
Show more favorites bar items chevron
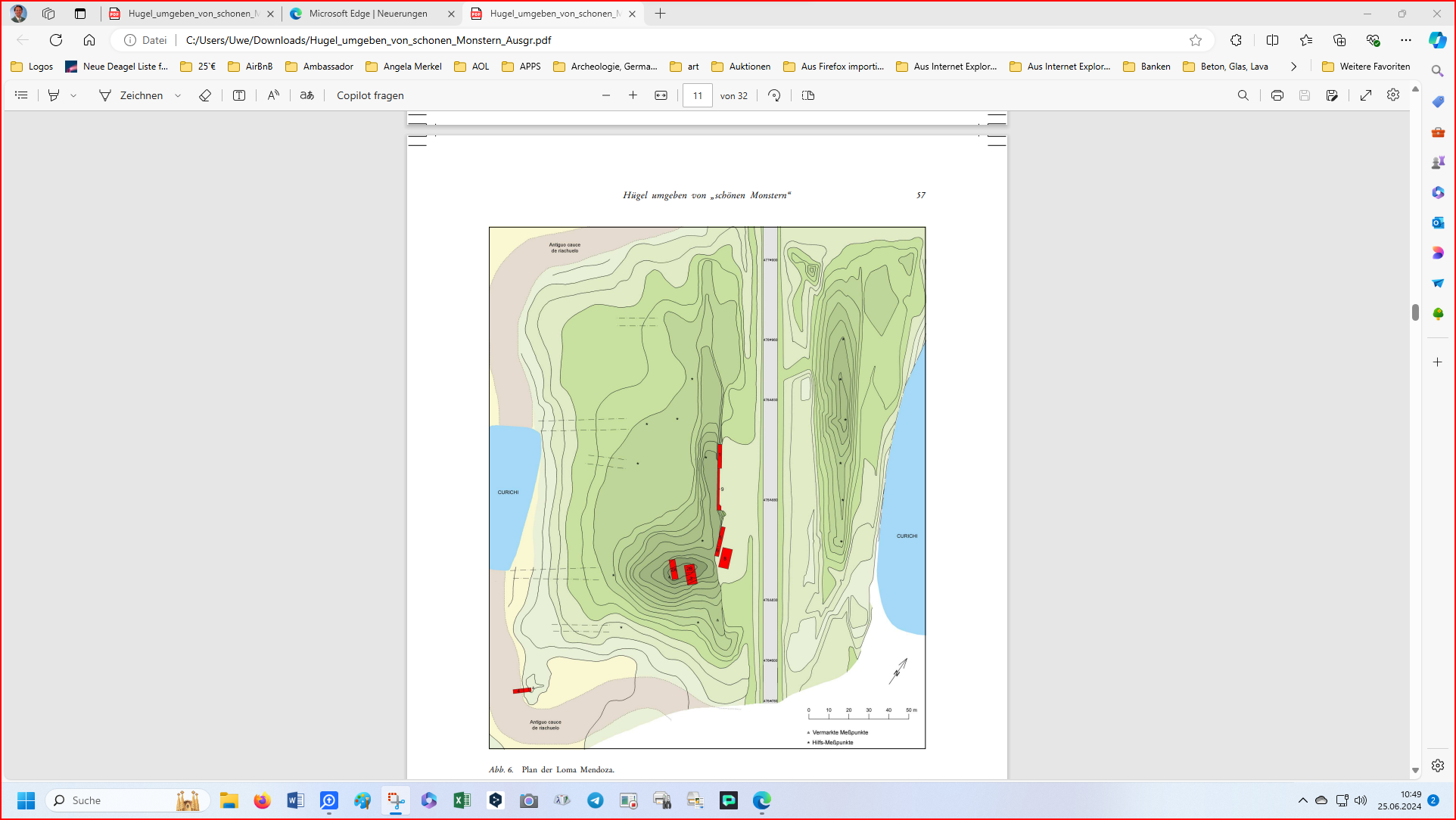[x=1294, y=67]
